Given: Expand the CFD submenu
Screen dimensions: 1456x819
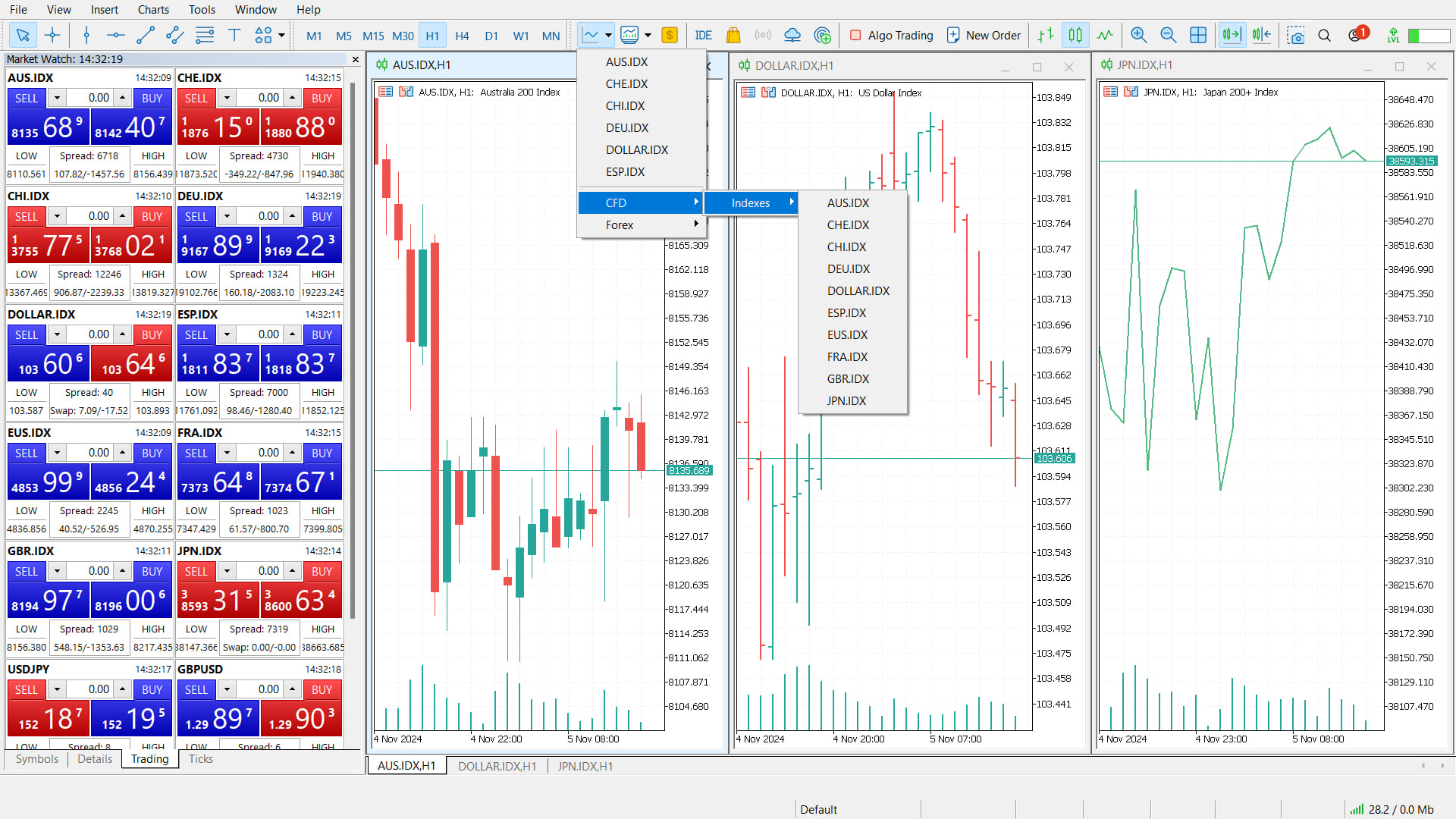Looking at the screenshot, I should pos(642,202).
